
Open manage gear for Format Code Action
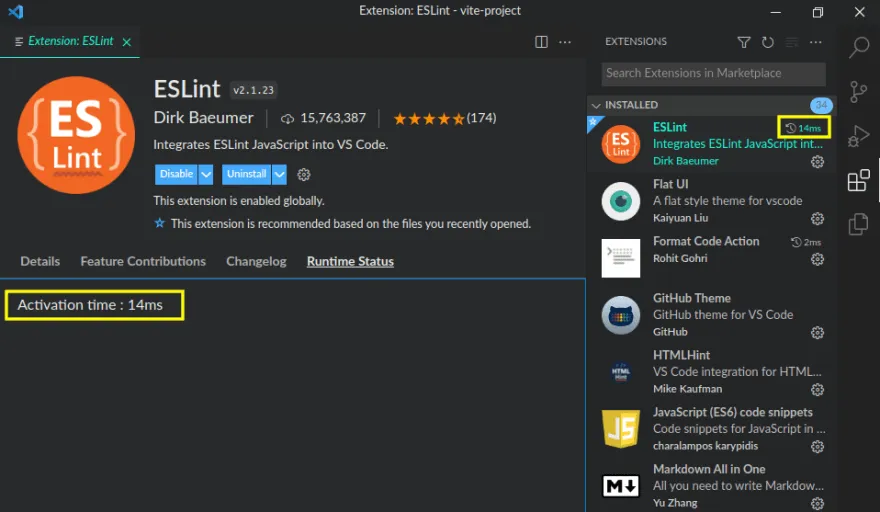tap(818, 259)
